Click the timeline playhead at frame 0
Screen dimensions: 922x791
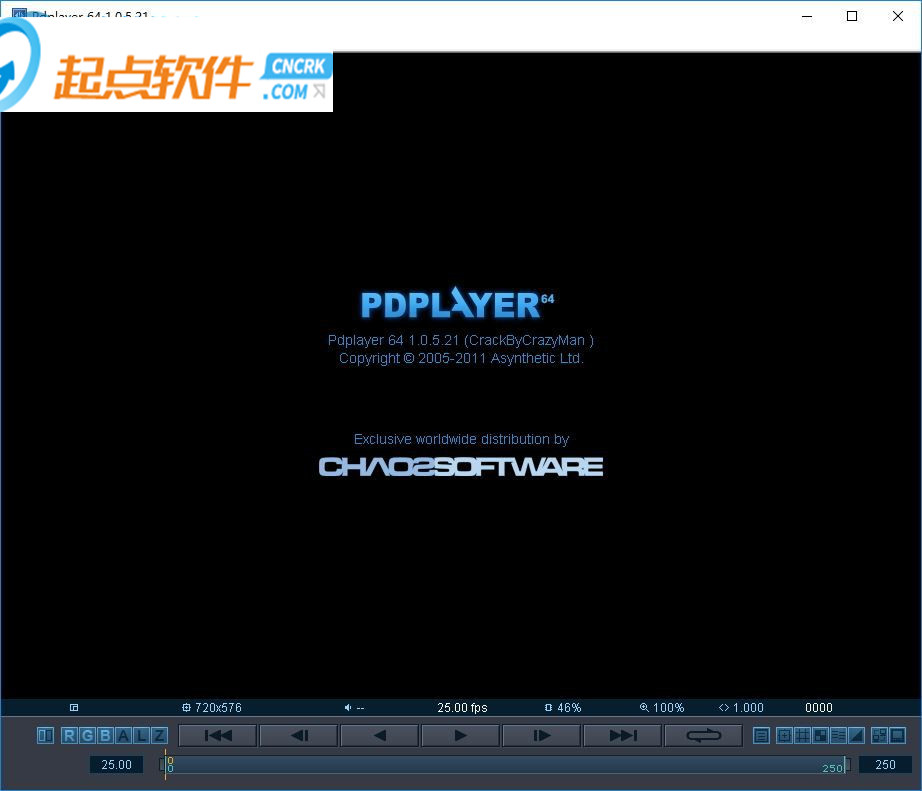(x=166, y=765)
